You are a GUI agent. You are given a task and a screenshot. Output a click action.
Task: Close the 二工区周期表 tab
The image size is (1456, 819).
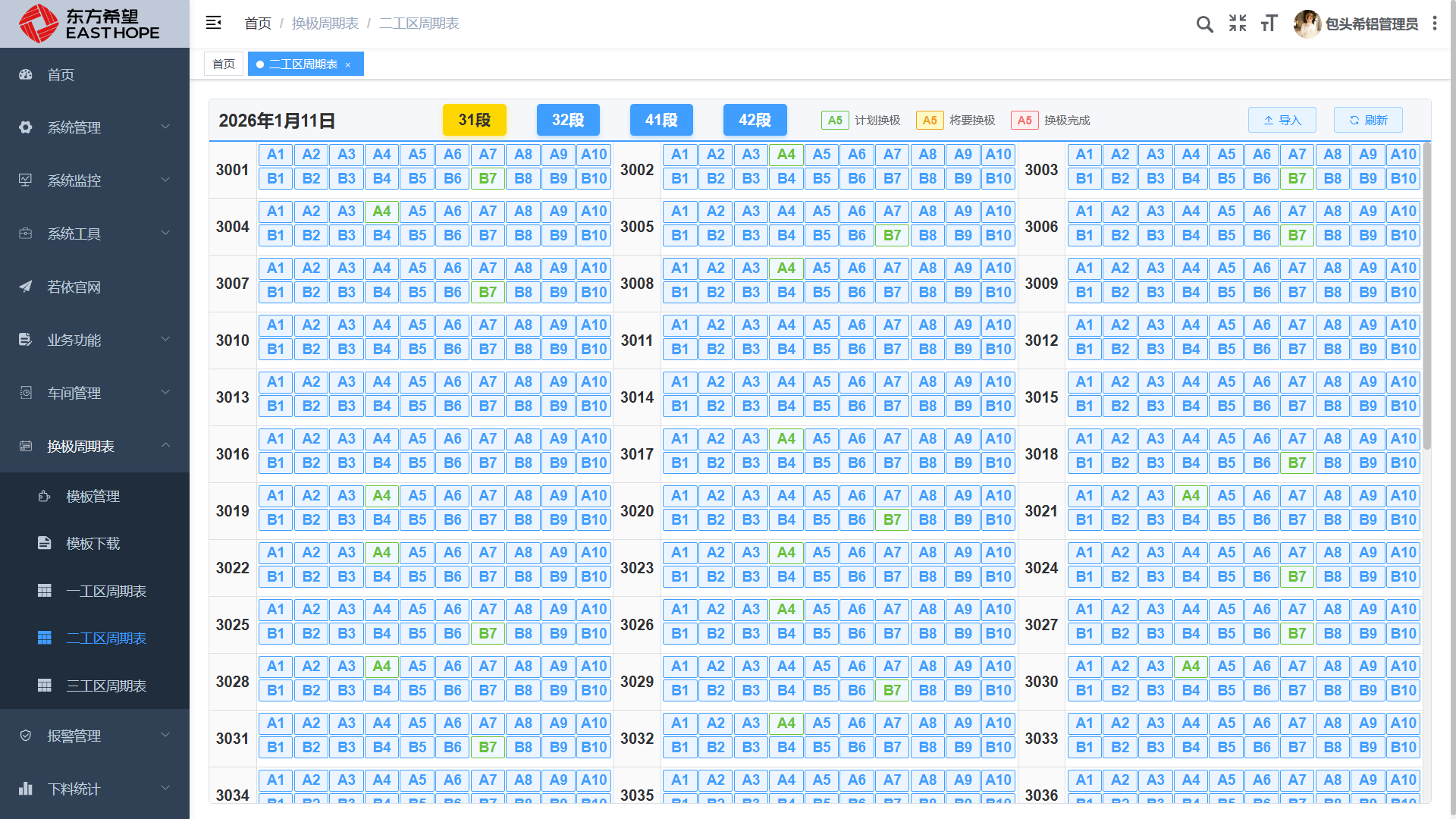[348, 65]
